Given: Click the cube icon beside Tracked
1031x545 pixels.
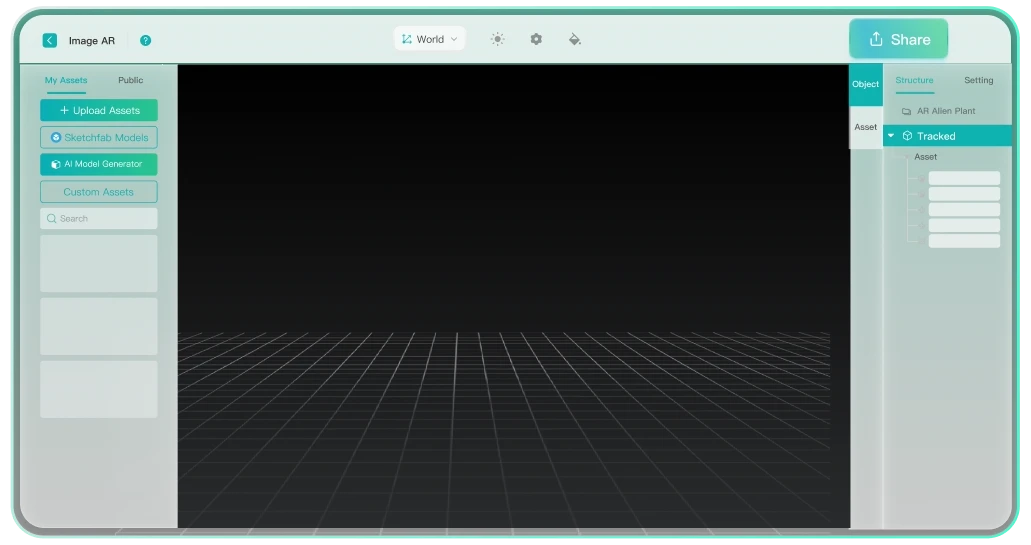Looking at the screenshot, I should point(907,135).
